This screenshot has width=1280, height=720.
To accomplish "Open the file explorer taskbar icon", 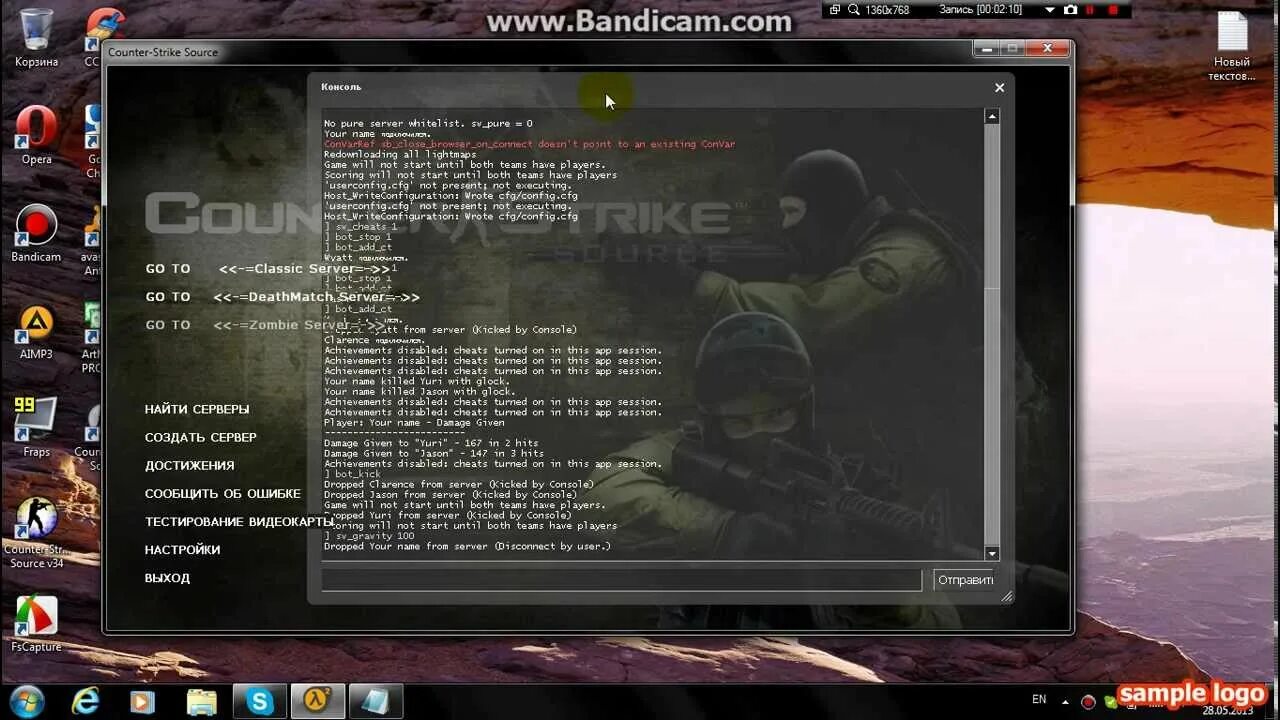I will (x=202, y=701).
